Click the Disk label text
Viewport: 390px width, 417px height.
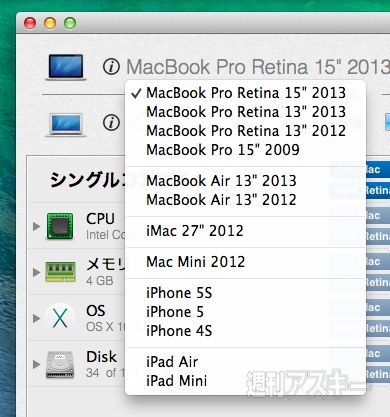[x=101, y=357]
